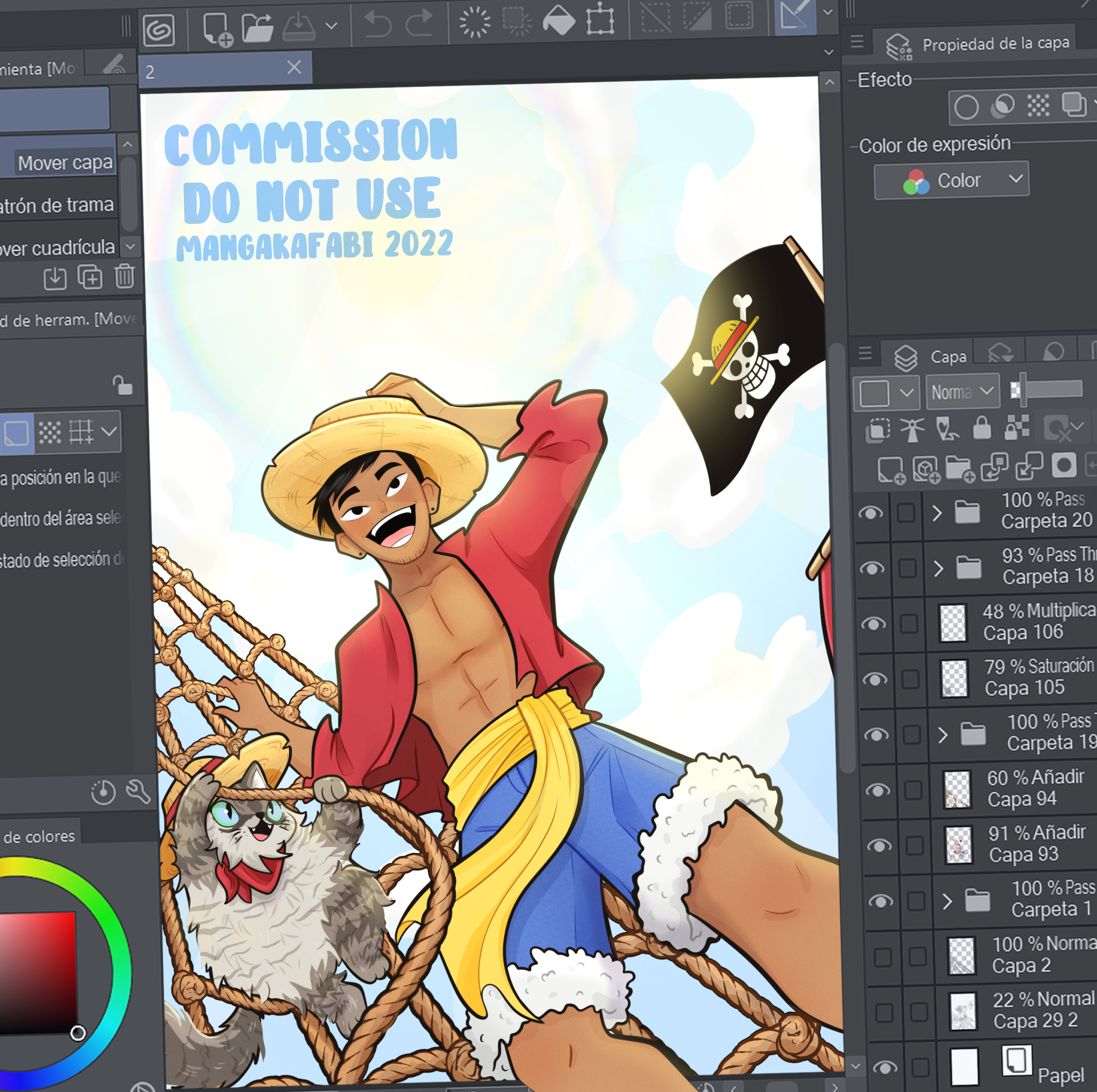Expand Carpeta 19 folder arrow
This screenshot has width=1097, height=1092.
click(943, 735)
